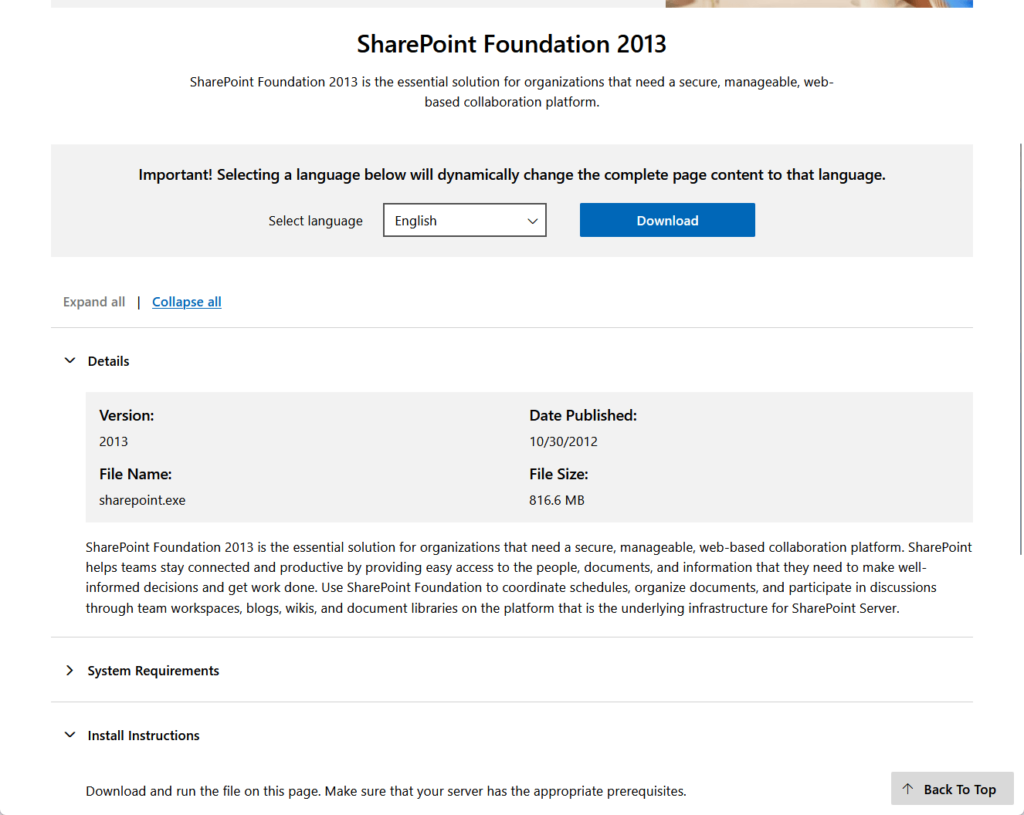Click the date published 10/30/2012
The image size is (1024, 815).
(x=563, y=441)
